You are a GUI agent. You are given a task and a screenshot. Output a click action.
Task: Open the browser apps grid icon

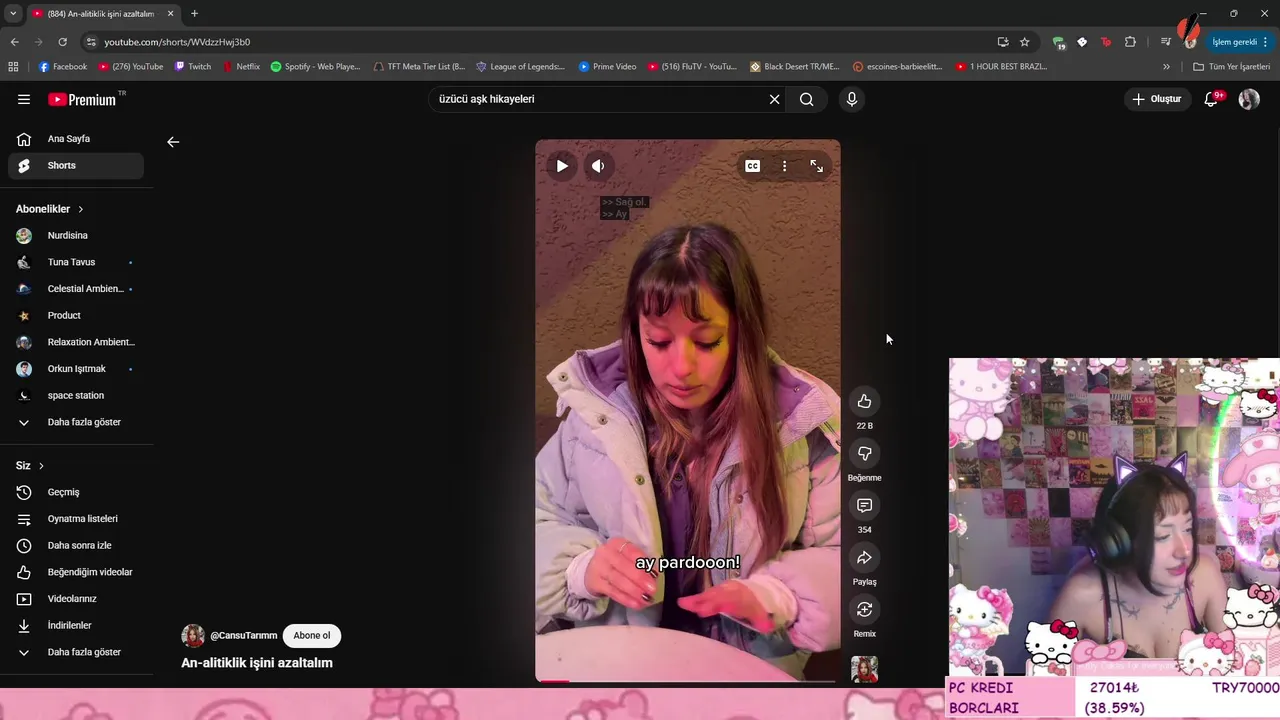pyautogui.click(x=13, y=67)
